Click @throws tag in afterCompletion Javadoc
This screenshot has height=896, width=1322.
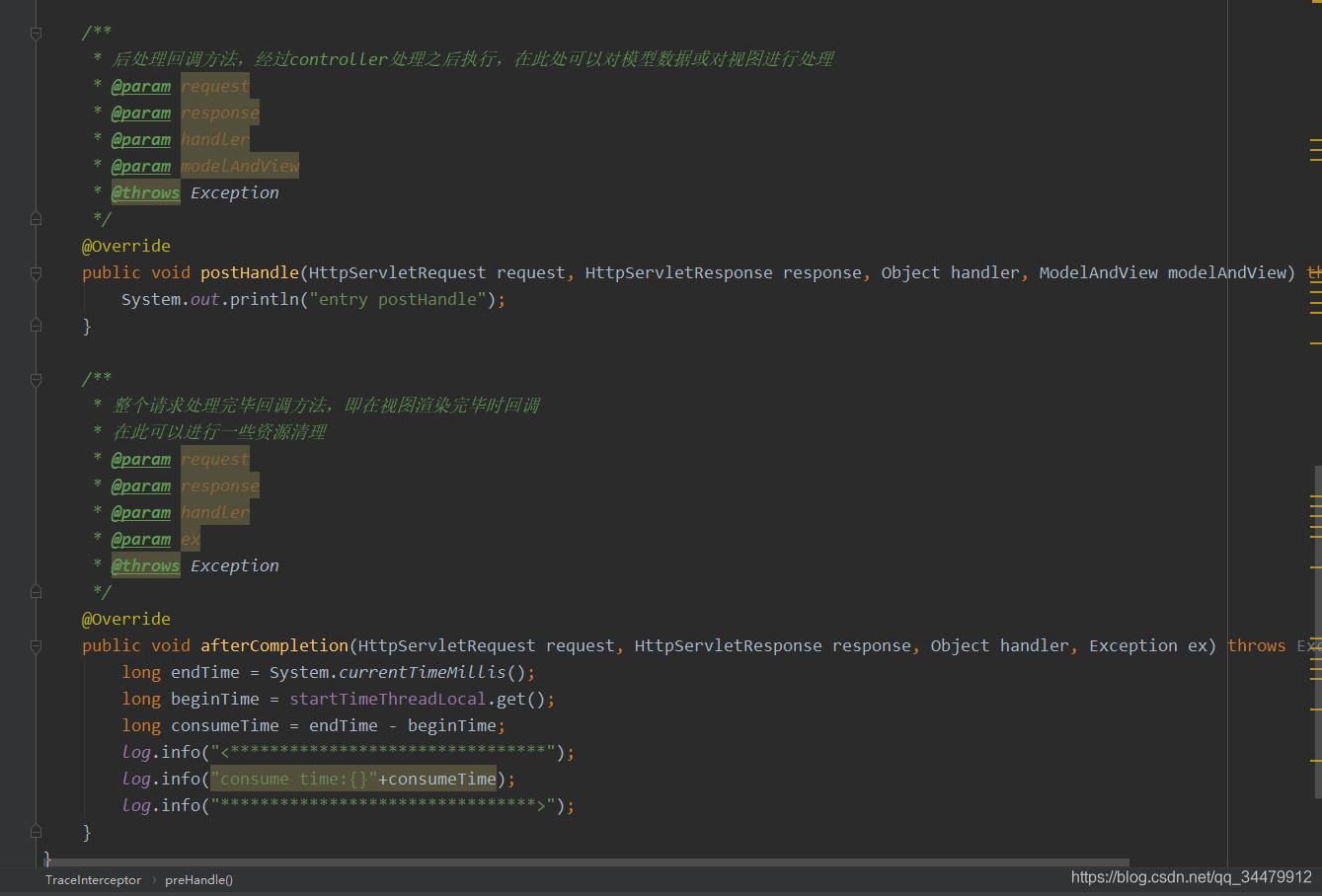(146, 565)
